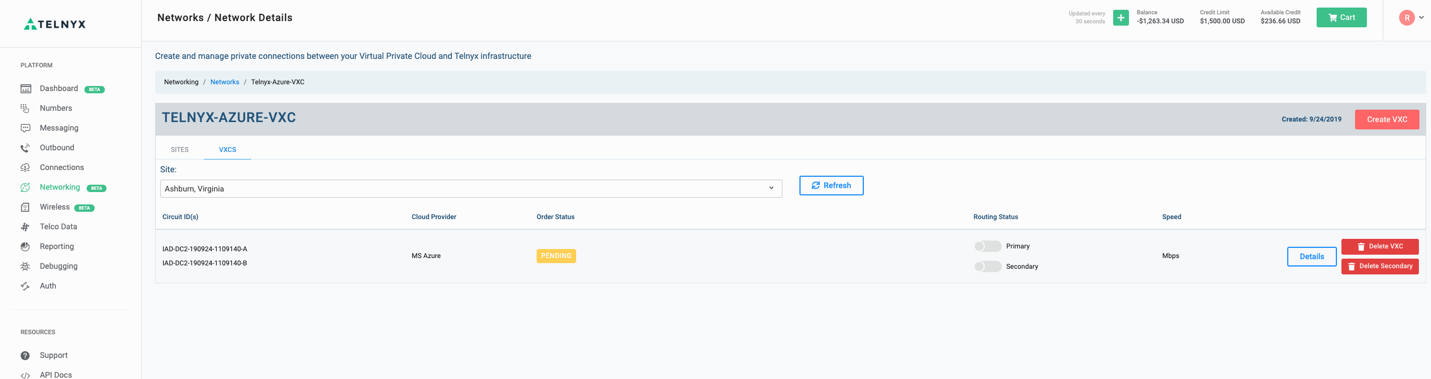Image resolution: width=1431 pixels, height=379 pixels.
Task: Click TELNYX-AZURE-VXC network title
Action: pos(229,118)
